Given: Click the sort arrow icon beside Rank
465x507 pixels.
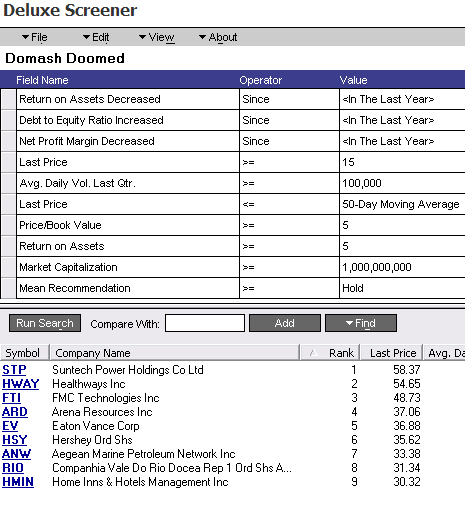Looking at the screenshot, I should click(313, 353).
